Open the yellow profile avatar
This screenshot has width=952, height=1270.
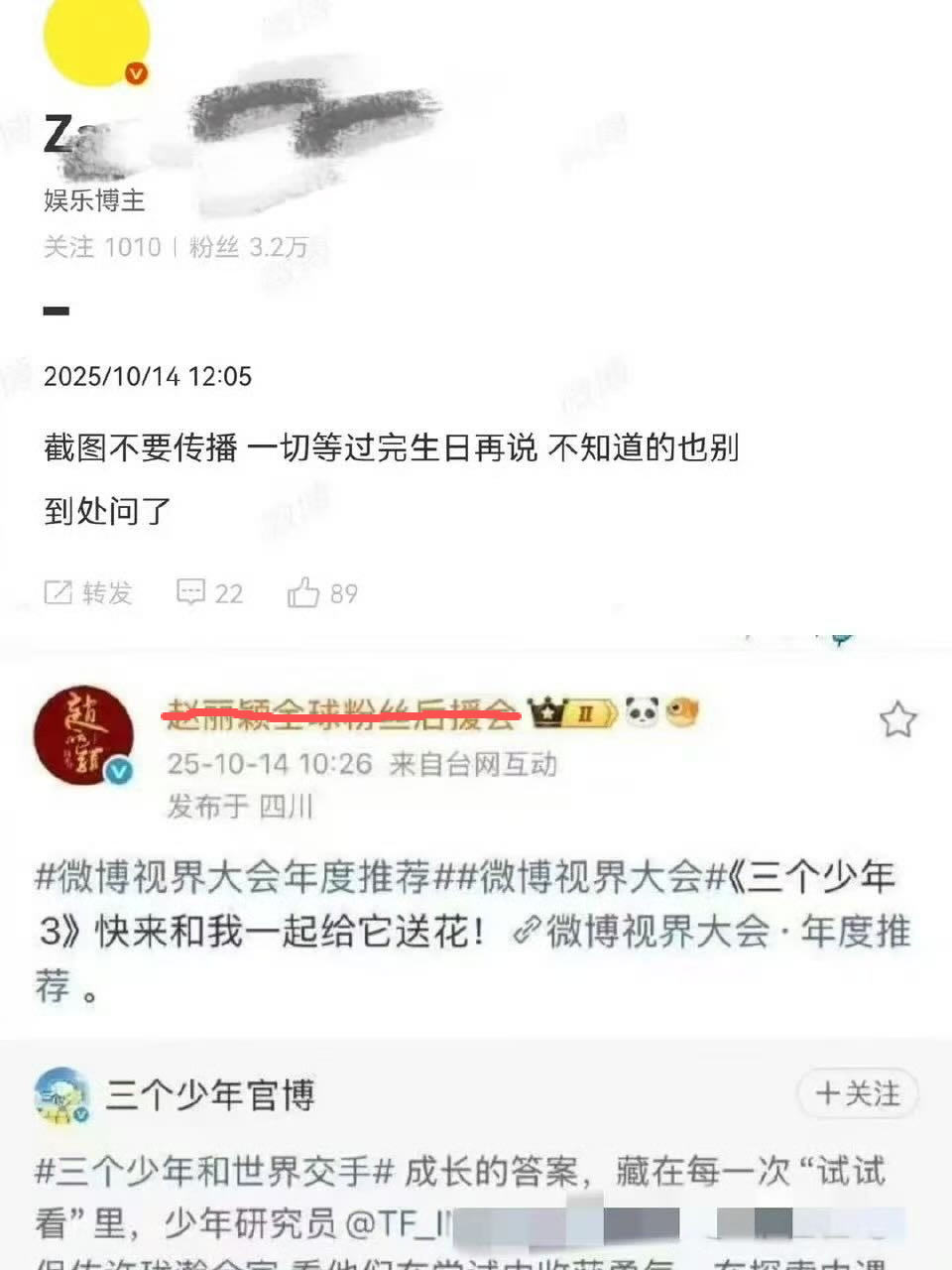coord(96,37)
